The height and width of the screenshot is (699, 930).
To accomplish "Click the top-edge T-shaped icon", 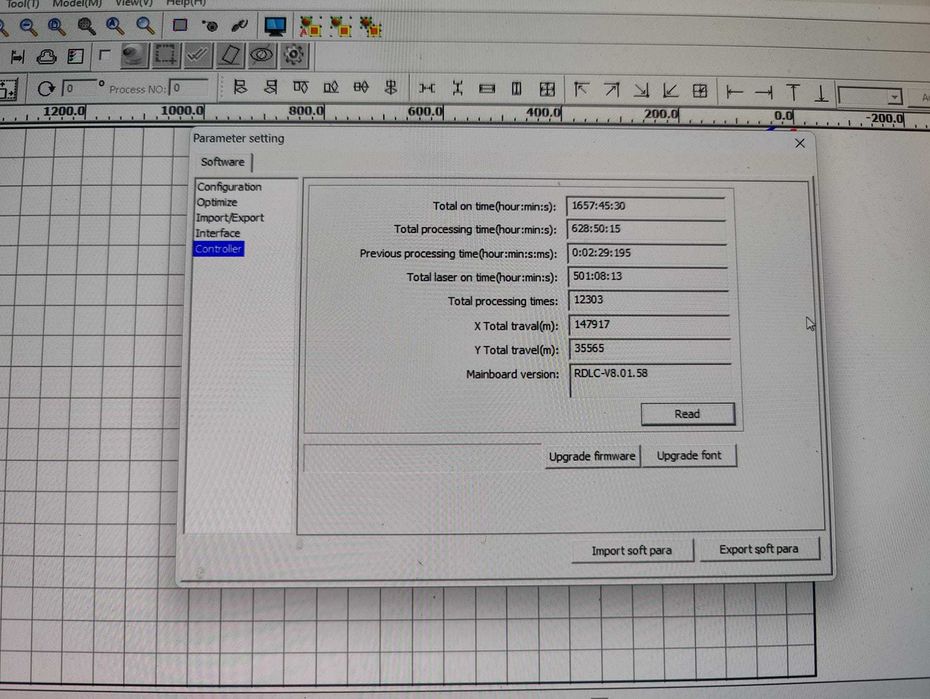I will coord(793,92).
